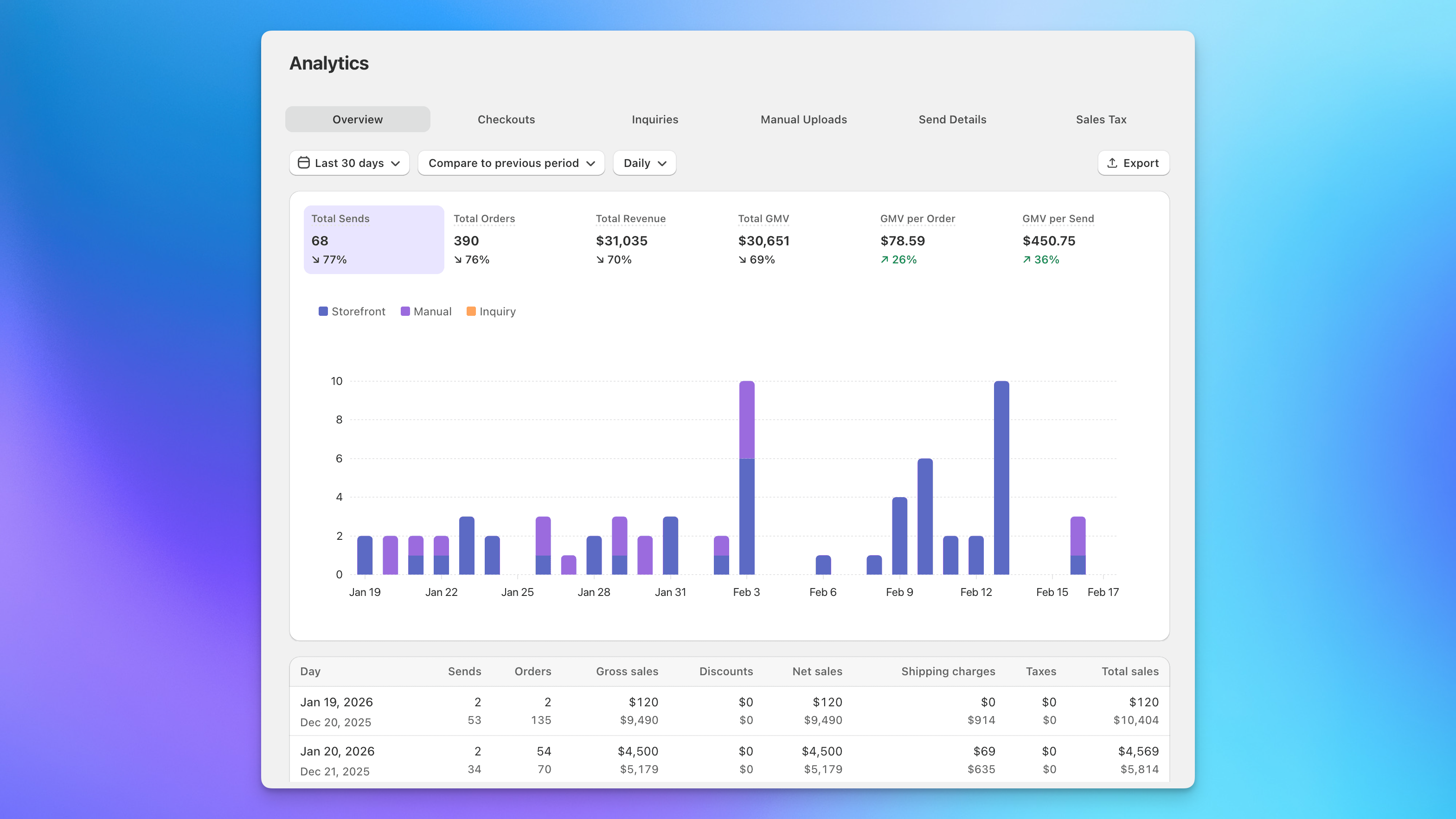Viewport: 1456px width, 819px height.
Task: Toggle the Inquiry series in the legend
Action: pyautogui.click(x=491, y=312)
